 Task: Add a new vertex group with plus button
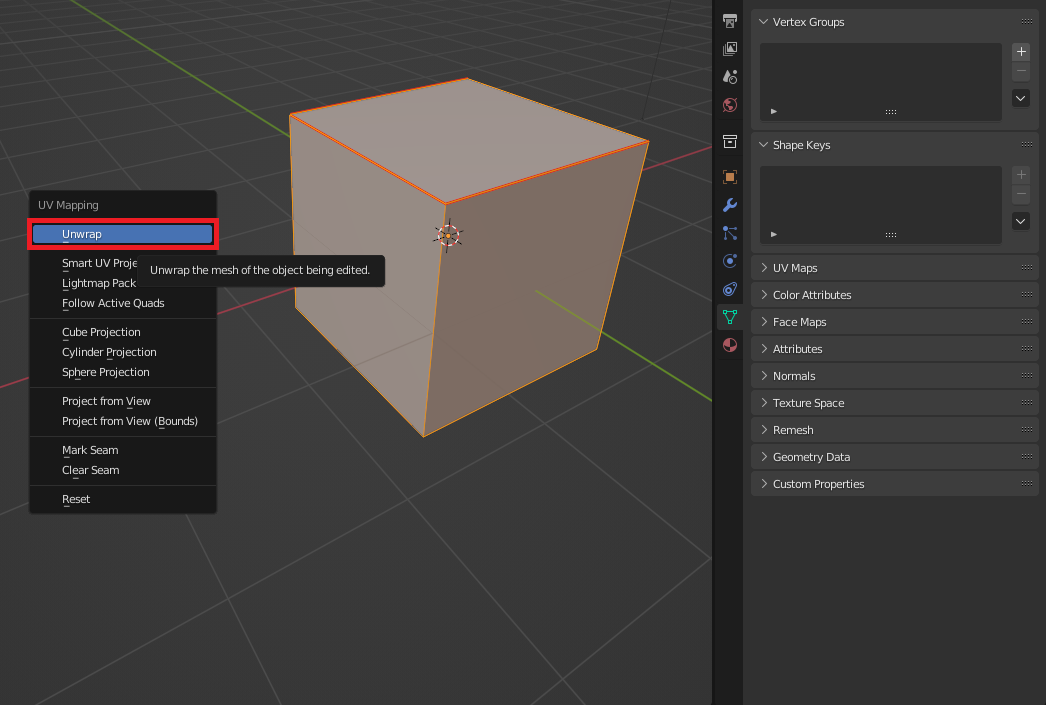point(1021,52)
